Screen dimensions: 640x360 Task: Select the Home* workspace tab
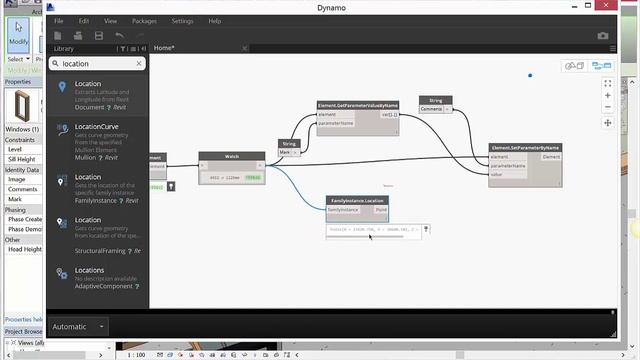tap(164, 48)
